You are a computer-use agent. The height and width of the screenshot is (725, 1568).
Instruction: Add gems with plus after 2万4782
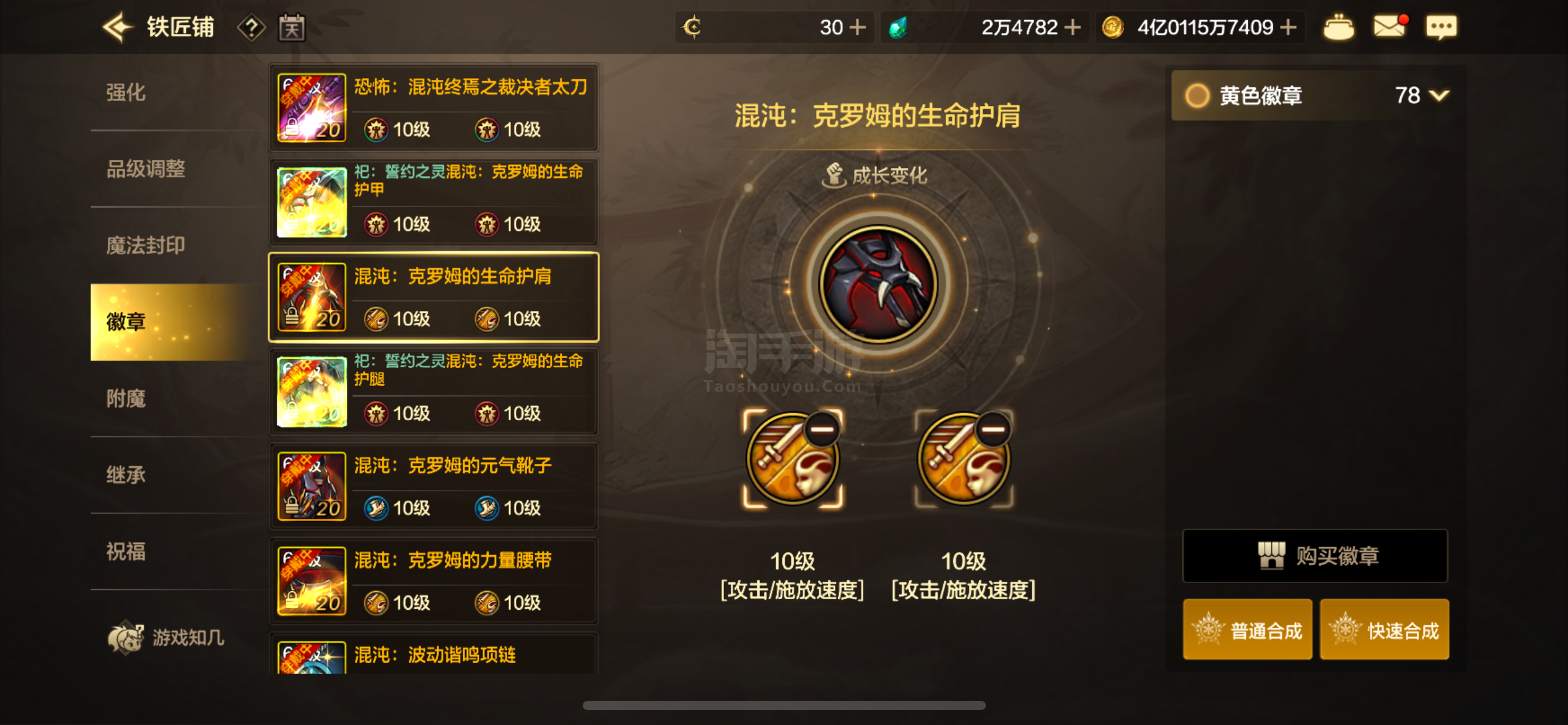(x=1073, y=27)
